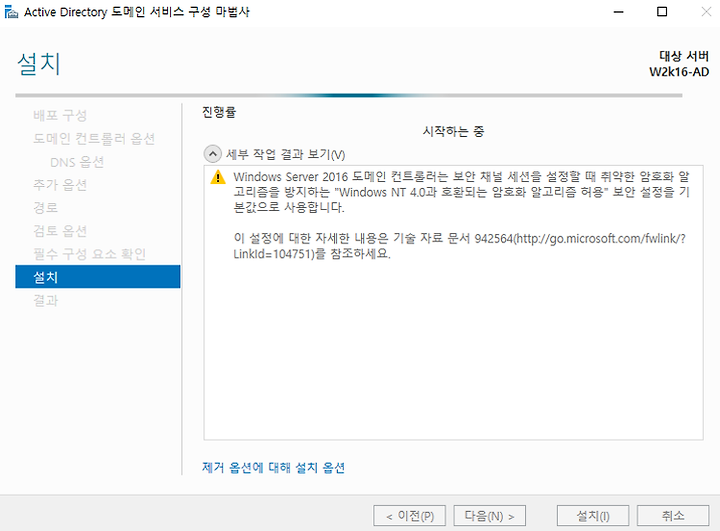Click the 시작하는 중 status text

[x=453, y=131]
